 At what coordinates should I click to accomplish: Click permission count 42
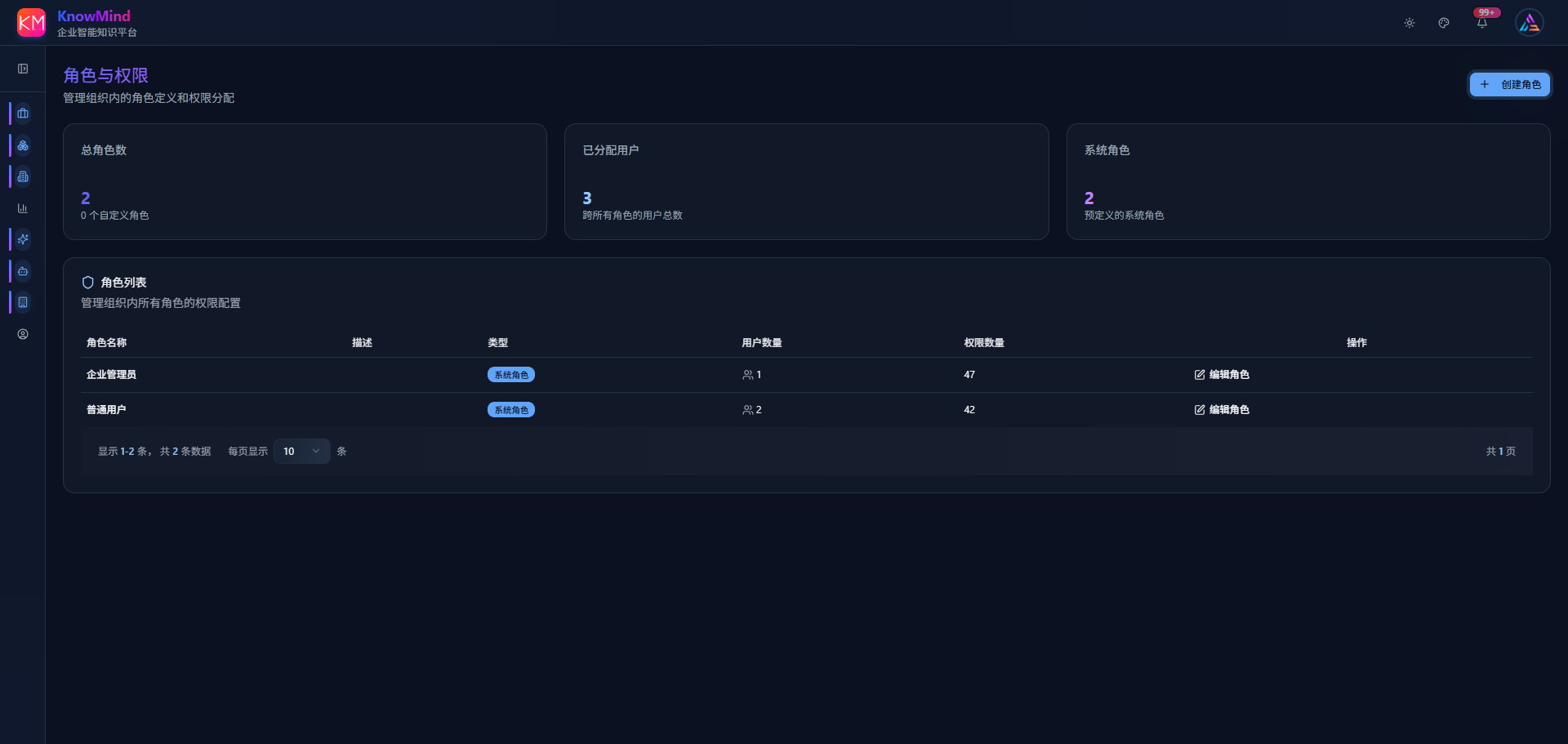tap(969, 410)
